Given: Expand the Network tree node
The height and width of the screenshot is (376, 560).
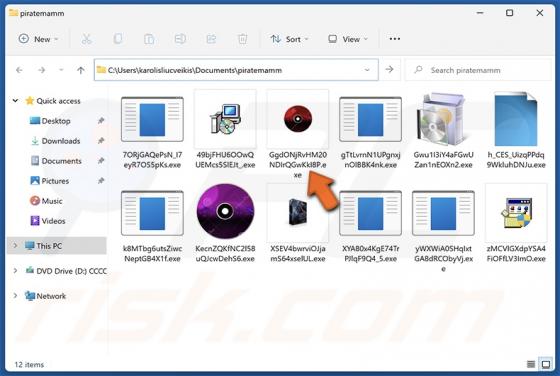Looking at the screenshot, I should [15, 296].
